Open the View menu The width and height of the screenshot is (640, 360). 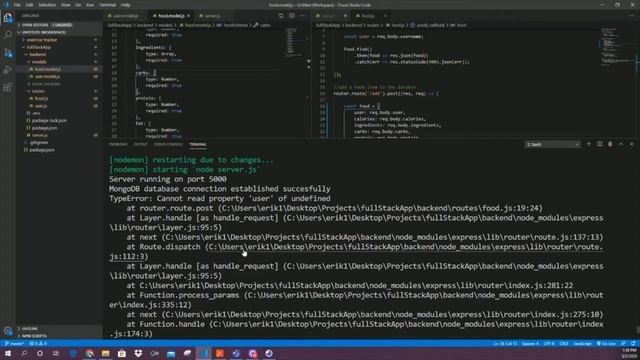point(65,5)
